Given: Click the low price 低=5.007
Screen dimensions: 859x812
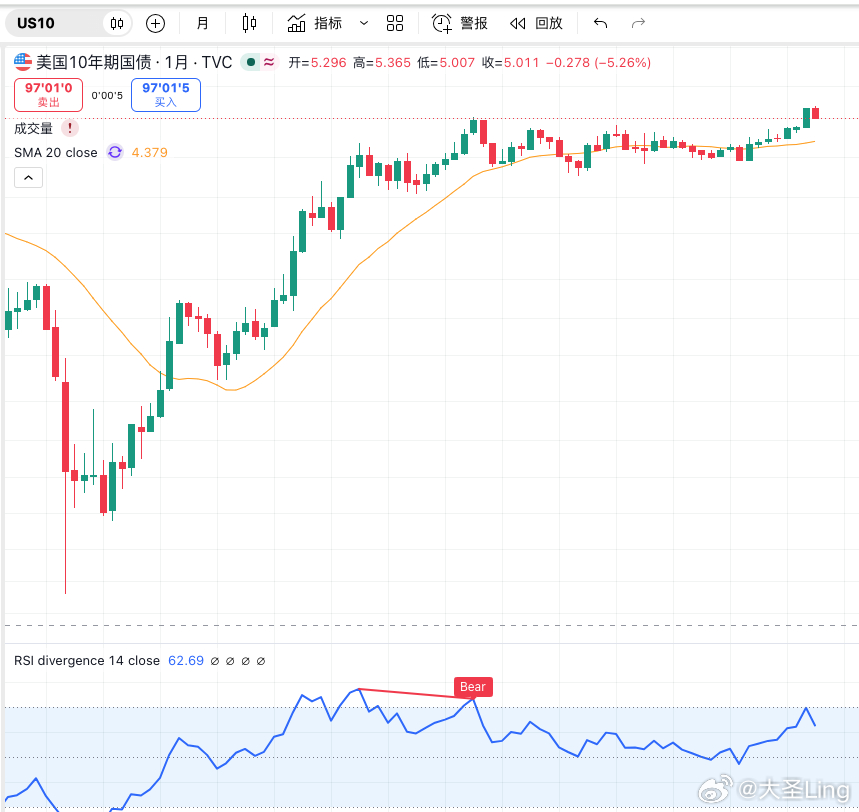Looking at the screenshot, I should [x=446, y=62].
